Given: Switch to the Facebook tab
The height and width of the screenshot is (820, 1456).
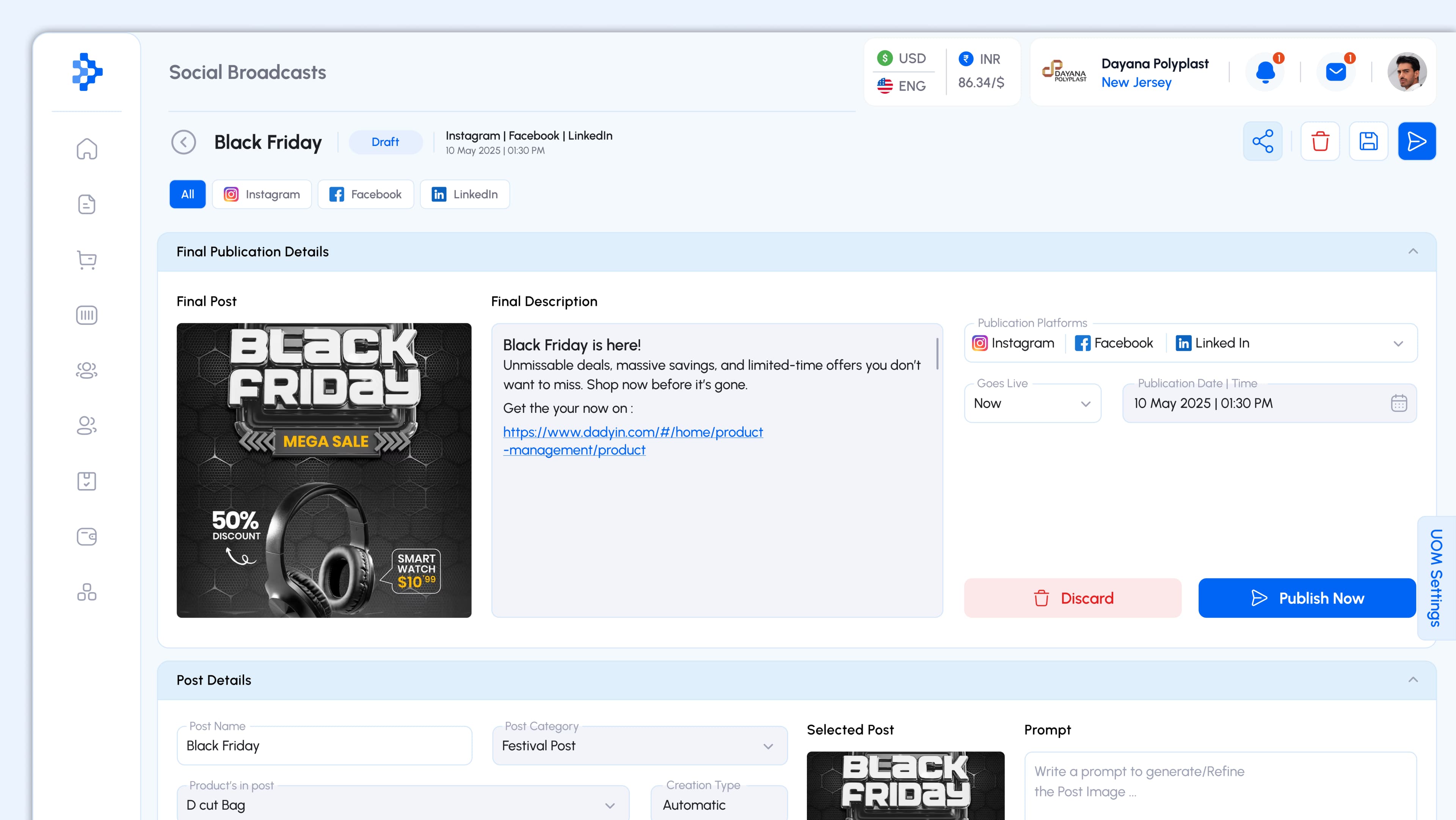Looking at the screenshot, I should point(366,194).
